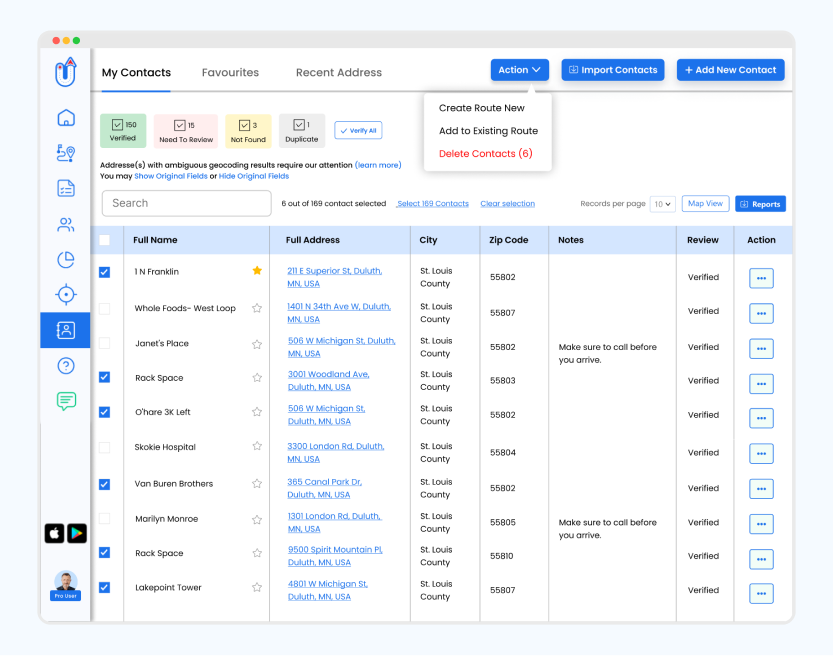The width and height of the screenshot is (833, 656).
Task: Filter by 15 Need To Review tile
Action: coord(186,131)
